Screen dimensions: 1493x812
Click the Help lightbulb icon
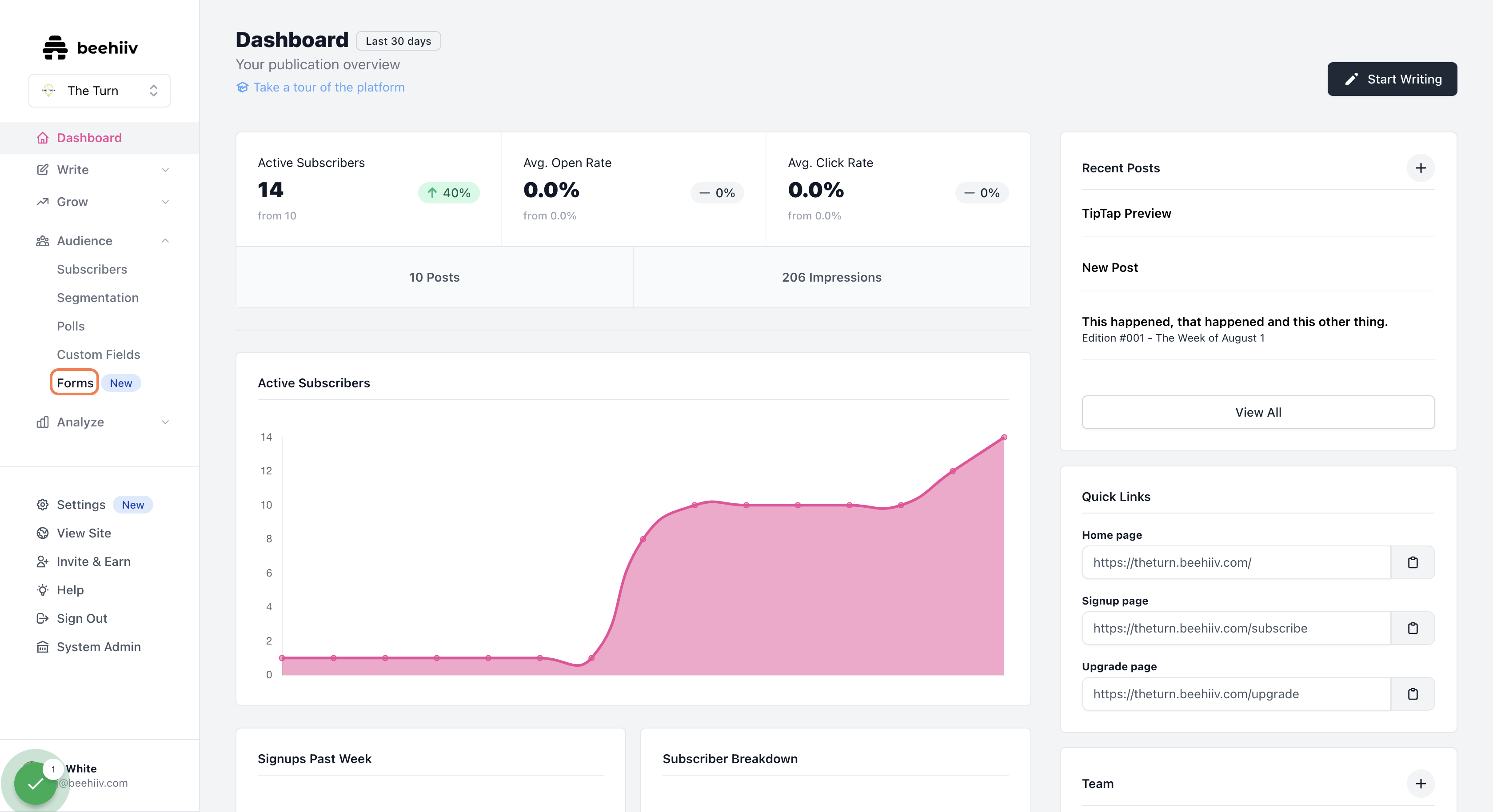tap(42, 590)
